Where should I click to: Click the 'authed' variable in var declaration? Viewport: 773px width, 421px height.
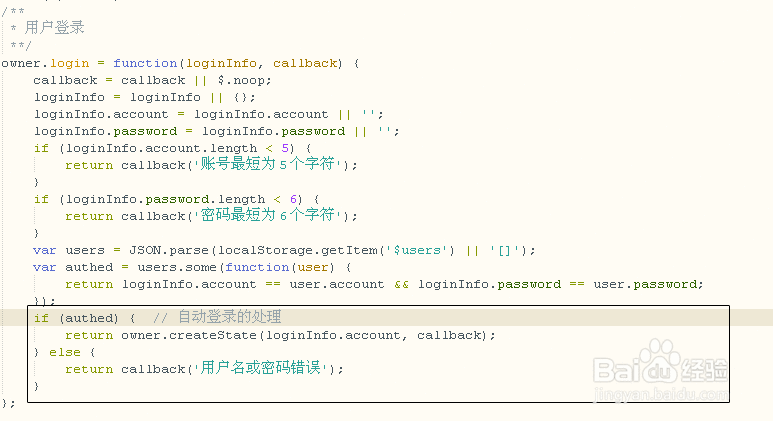pyautogui.click(x=89, y=267)
